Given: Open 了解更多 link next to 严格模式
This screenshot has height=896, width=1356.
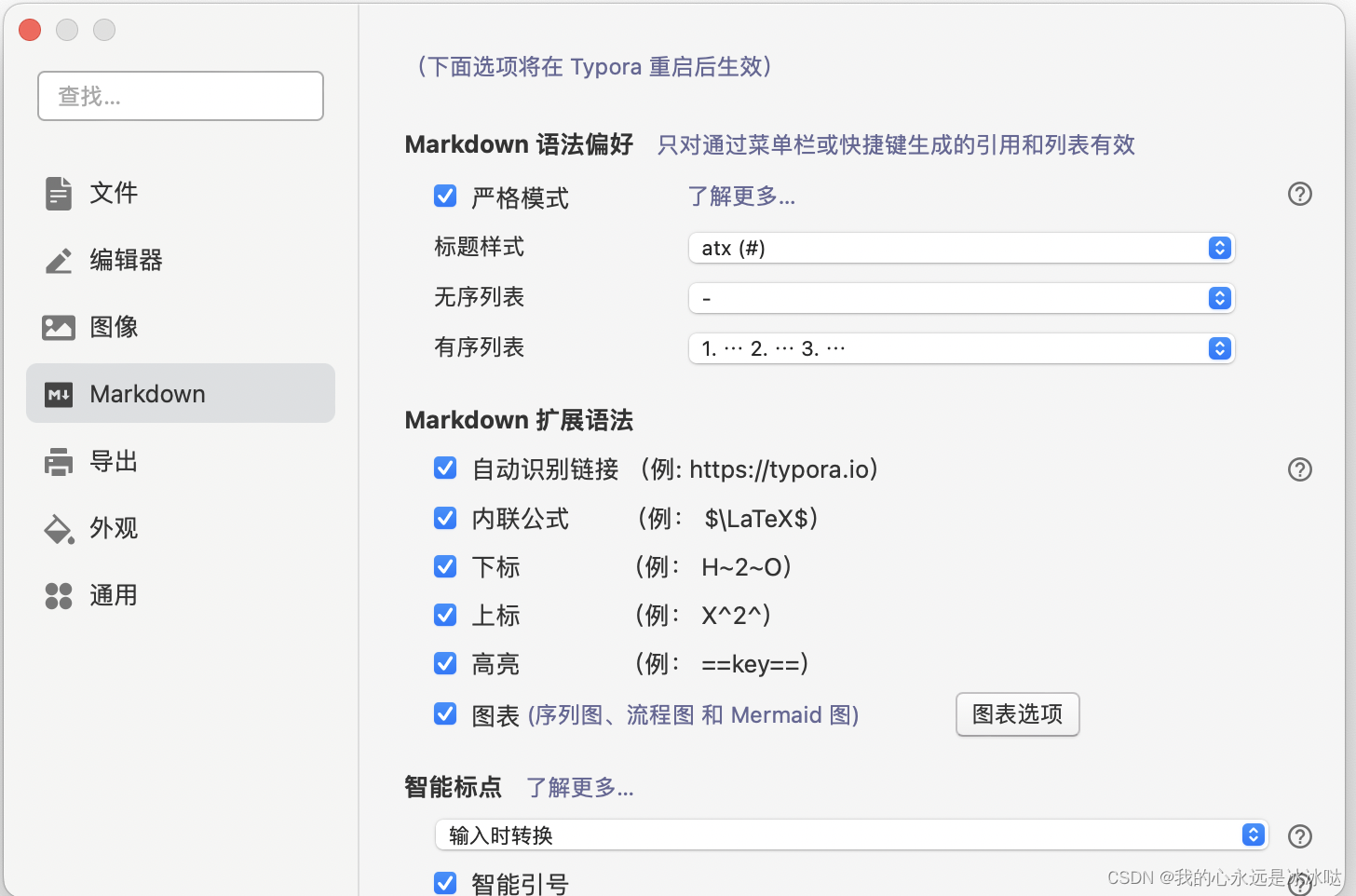Looking at the screenshot, I should (x=741, y=197).
